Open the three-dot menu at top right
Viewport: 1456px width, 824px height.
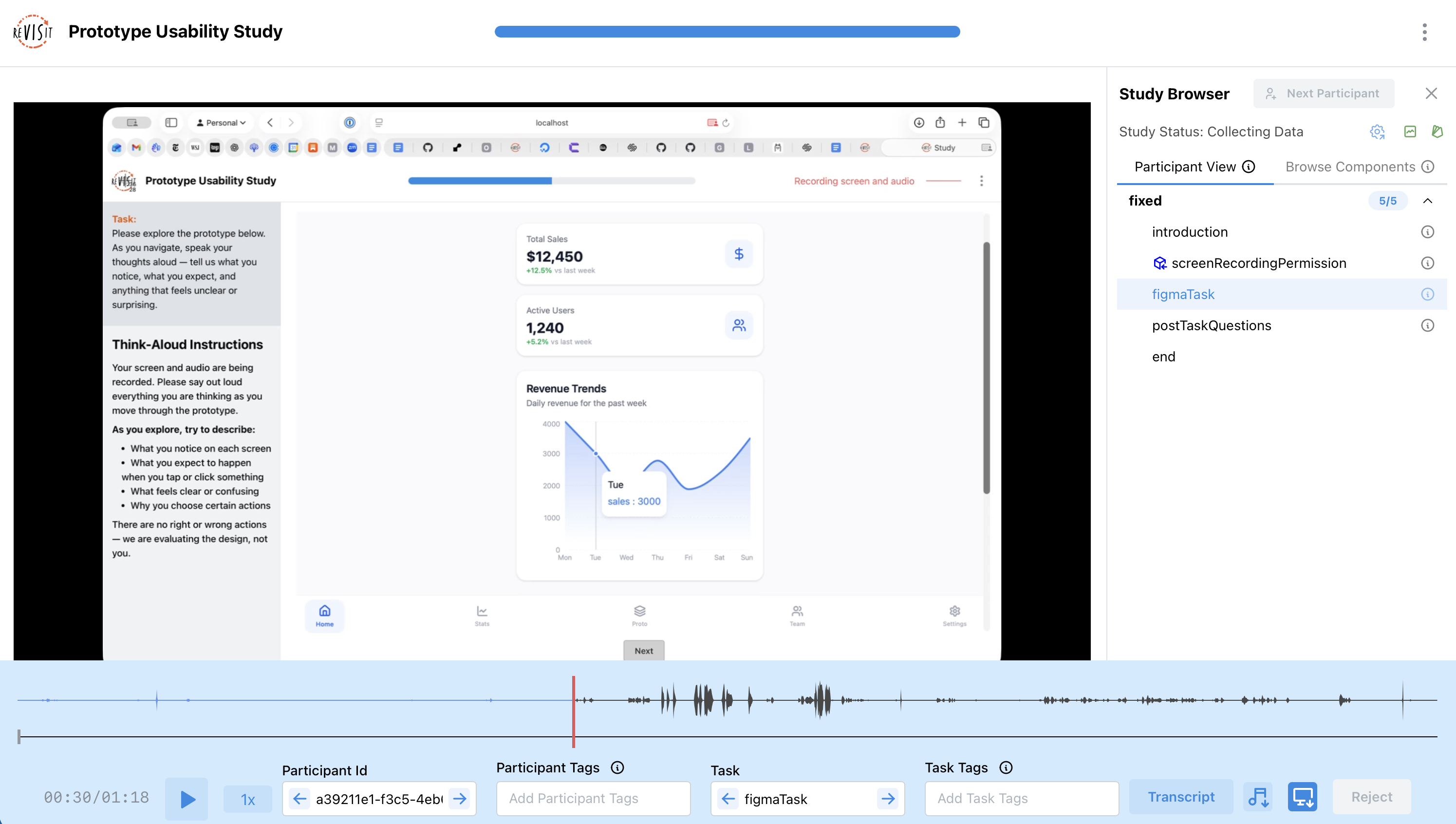click(1425, 32)
